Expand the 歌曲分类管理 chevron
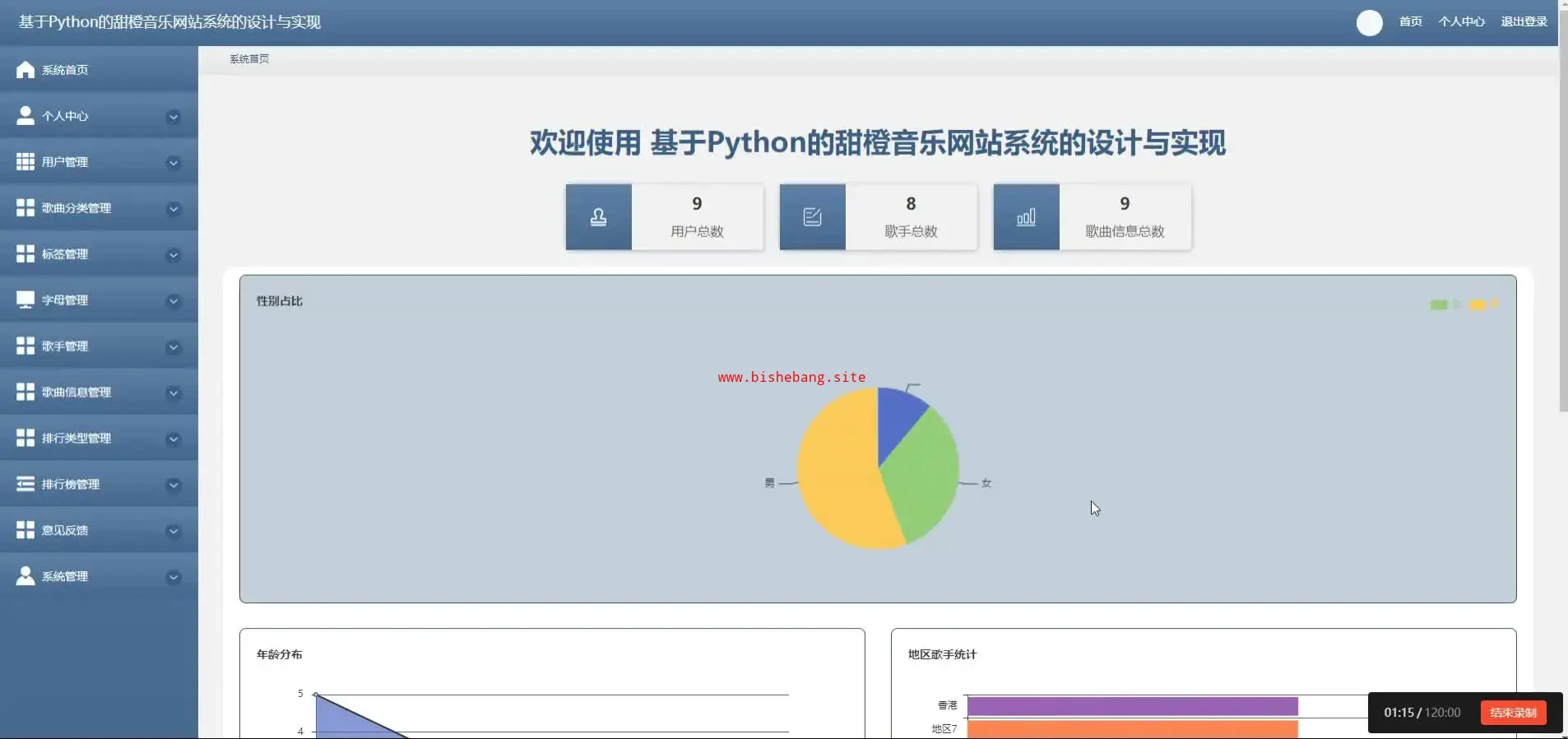 coord(174,209)
